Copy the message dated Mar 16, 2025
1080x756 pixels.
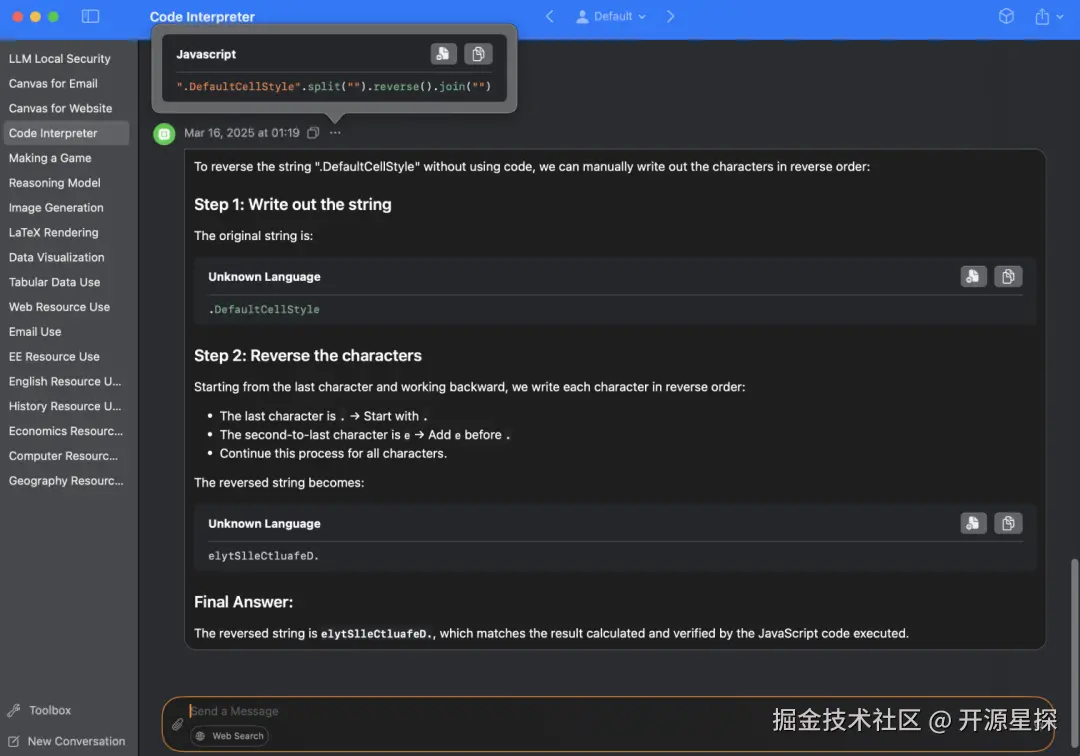coord(313,133)
